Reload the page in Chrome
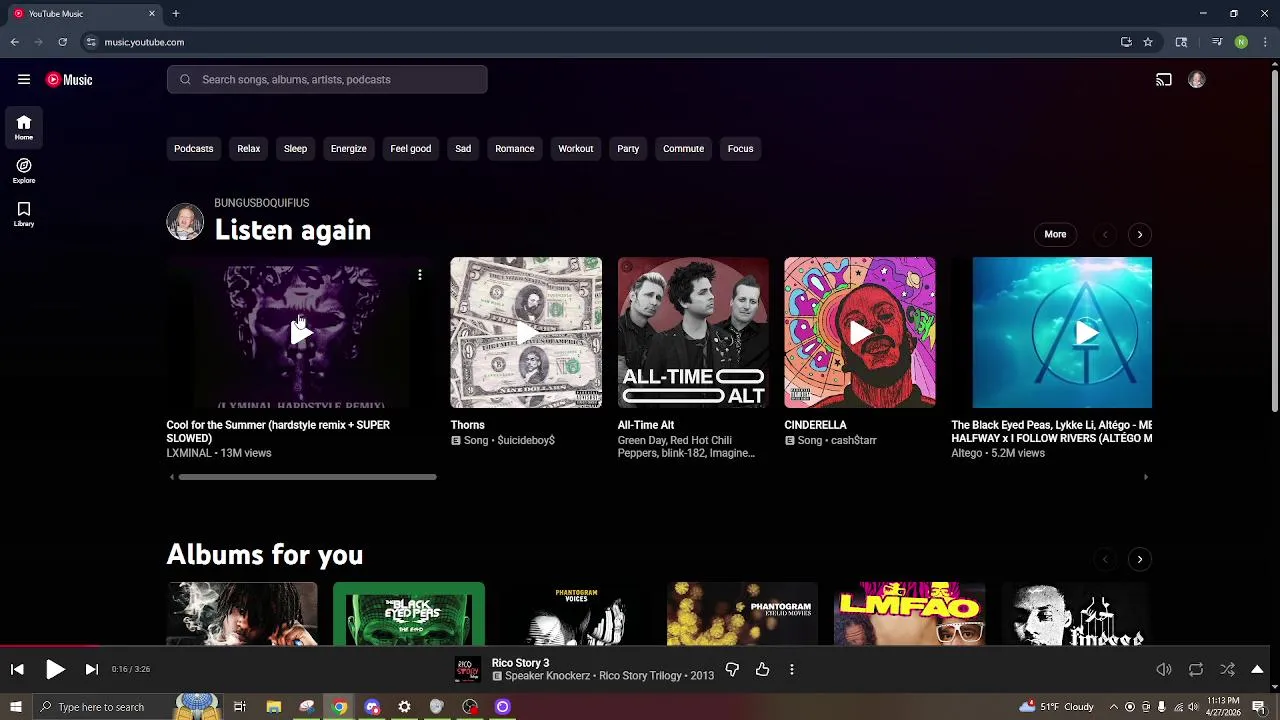The image size is (1280, 720). [62, 42]
